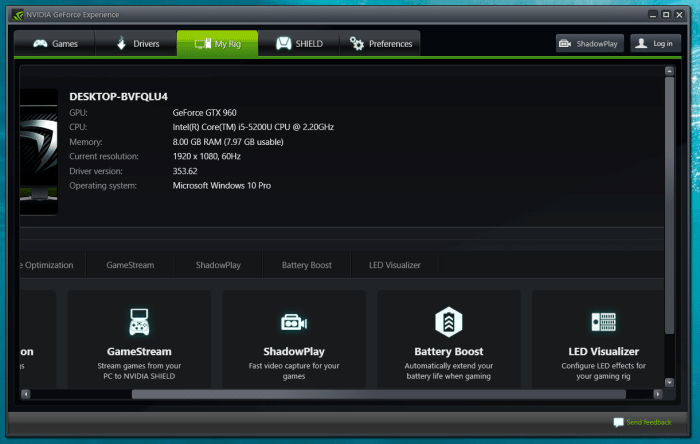
Task: Click the download arrow icon on Drivers
Action: coord(121,43)
